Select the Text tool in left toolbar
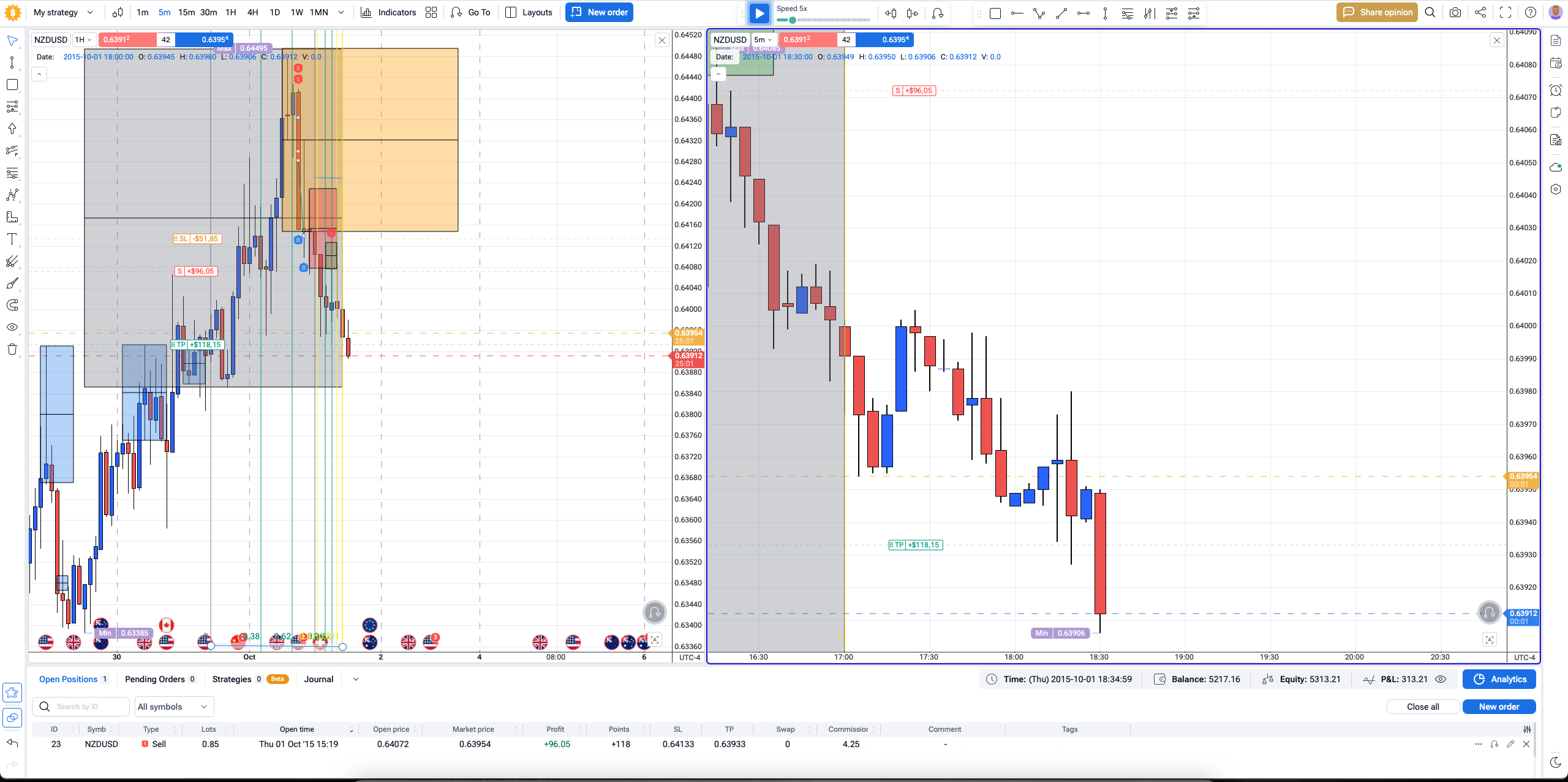The height and width of the screenshot is (782, 1568). pos(12,239)
